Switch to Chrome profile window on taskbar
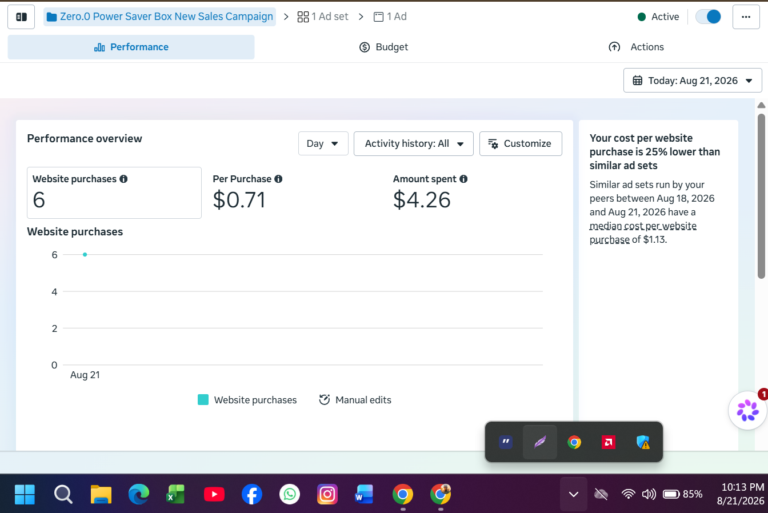Viewport: 768px width, 513px height. coord(440,494)
